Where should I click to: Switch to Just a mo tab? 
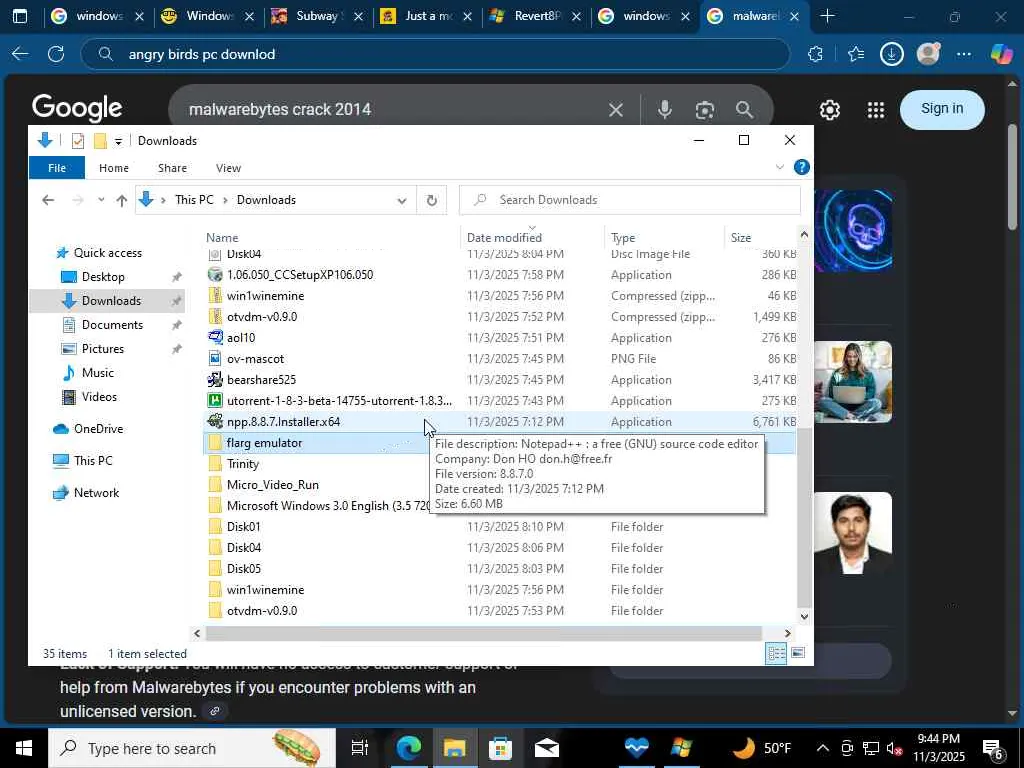tap(426, 16)
